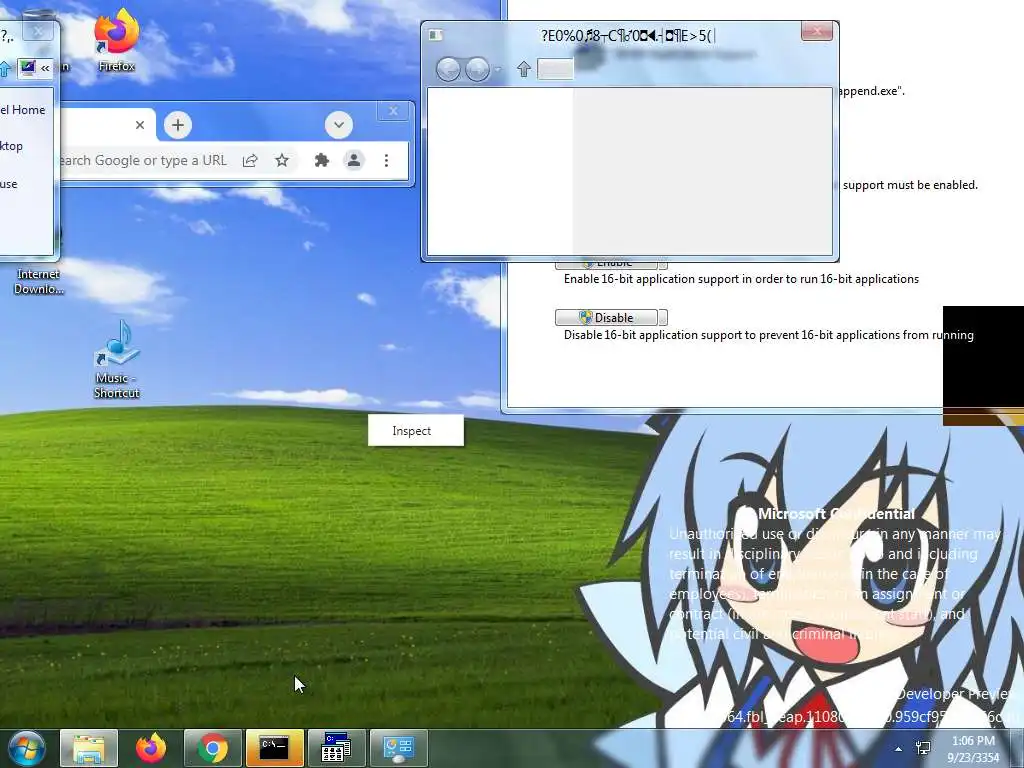Open the Start menu orb

tap(27, 748)
